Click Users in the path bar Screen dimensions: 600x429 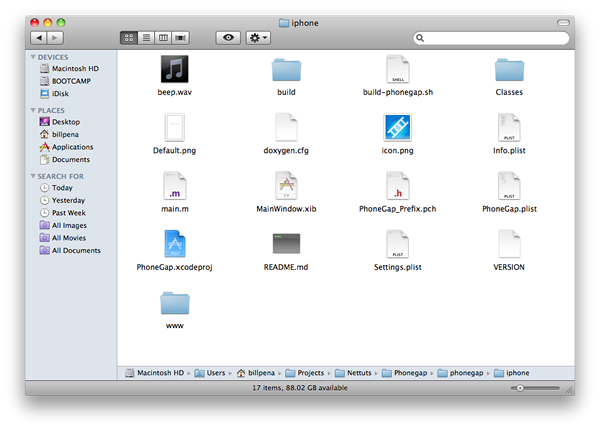click(x=210, y=373)
